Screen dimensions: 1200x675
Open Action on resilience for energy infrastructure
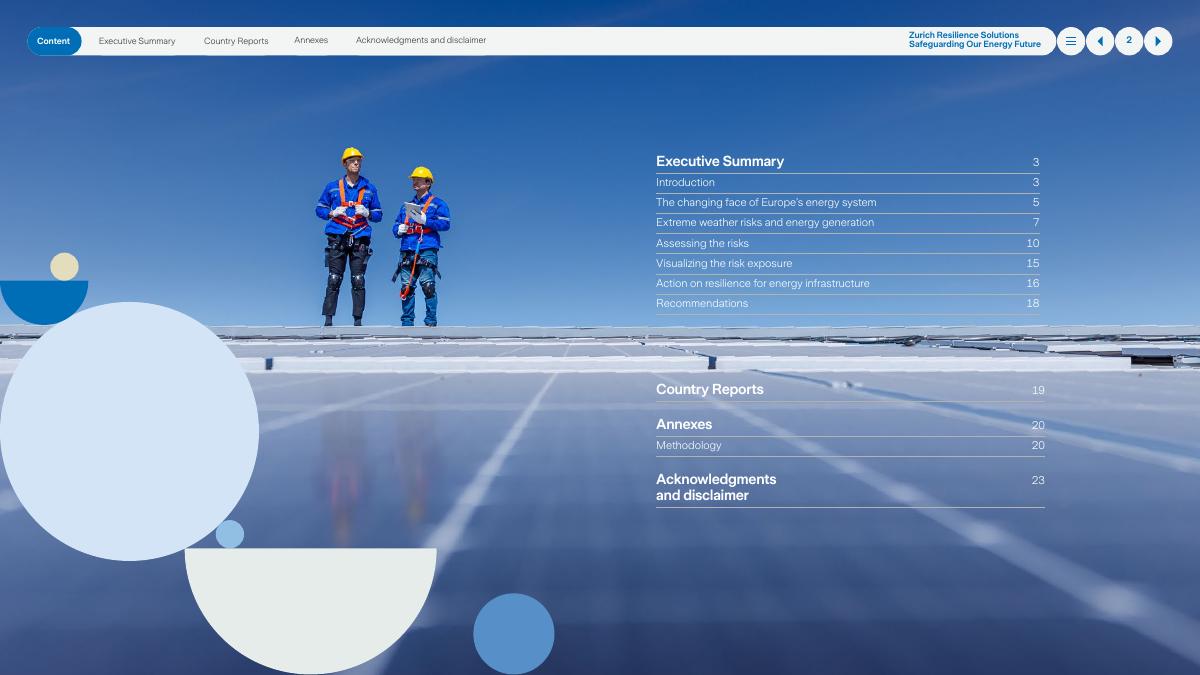click(x=763, y=284)
